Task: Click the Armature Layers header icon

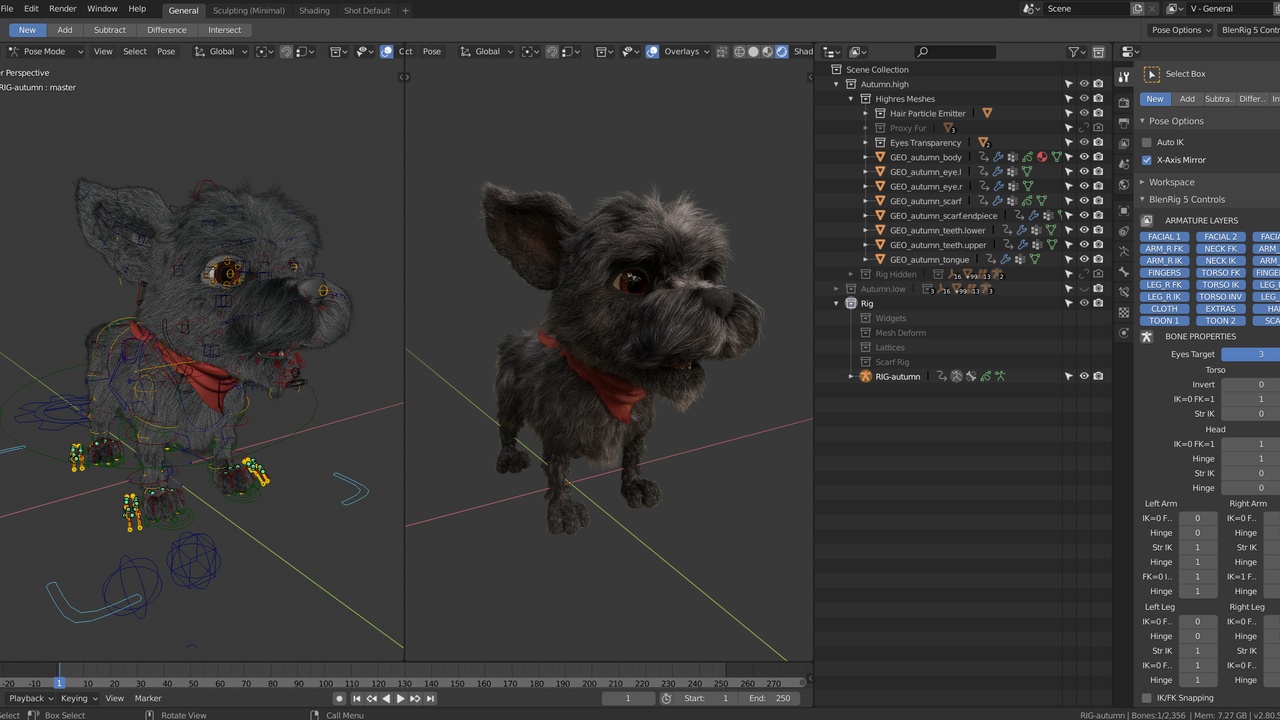Action: point(1147,221)
